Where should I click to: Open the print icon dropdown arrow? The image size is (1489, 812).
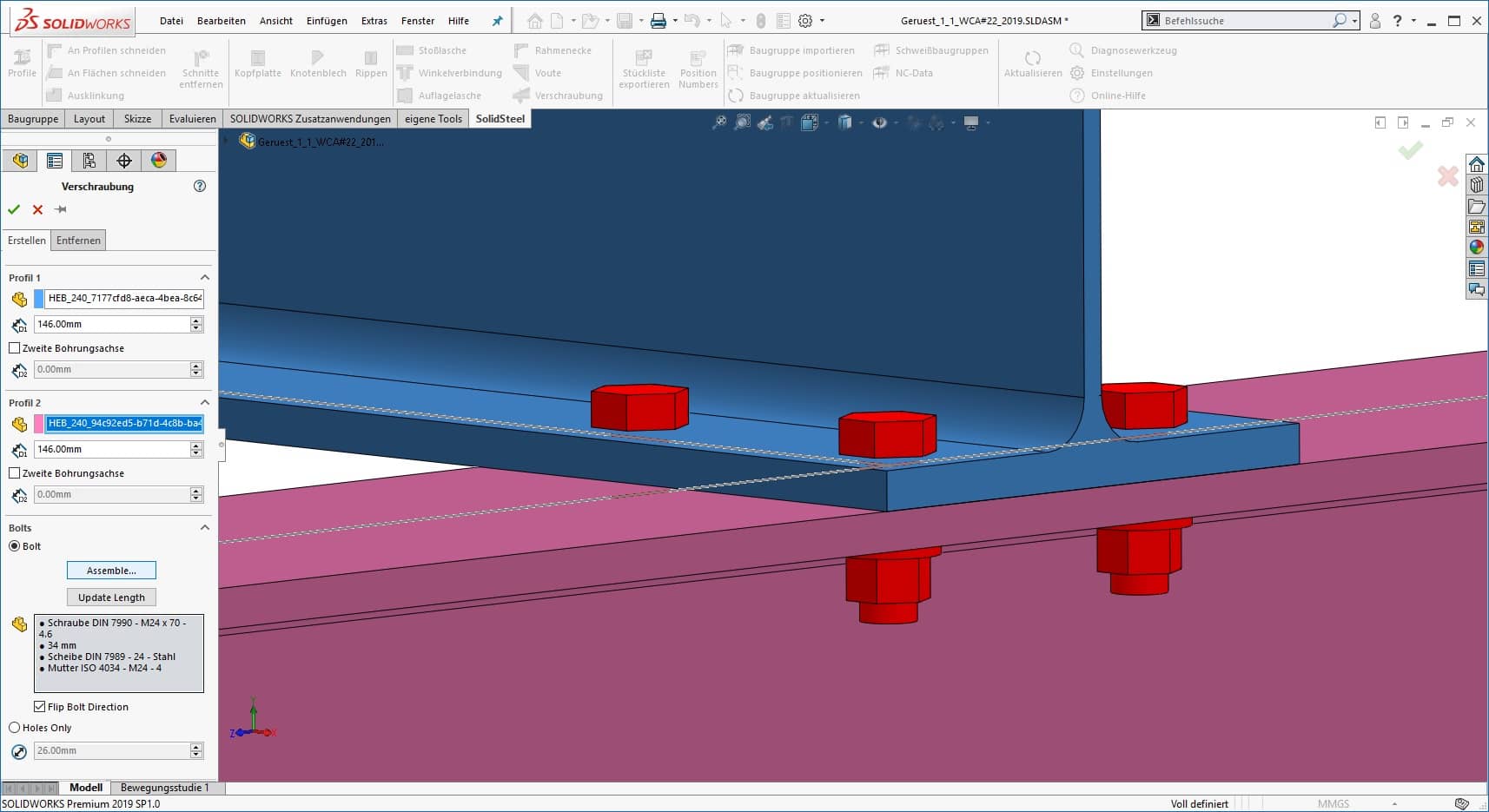(675, 21)
